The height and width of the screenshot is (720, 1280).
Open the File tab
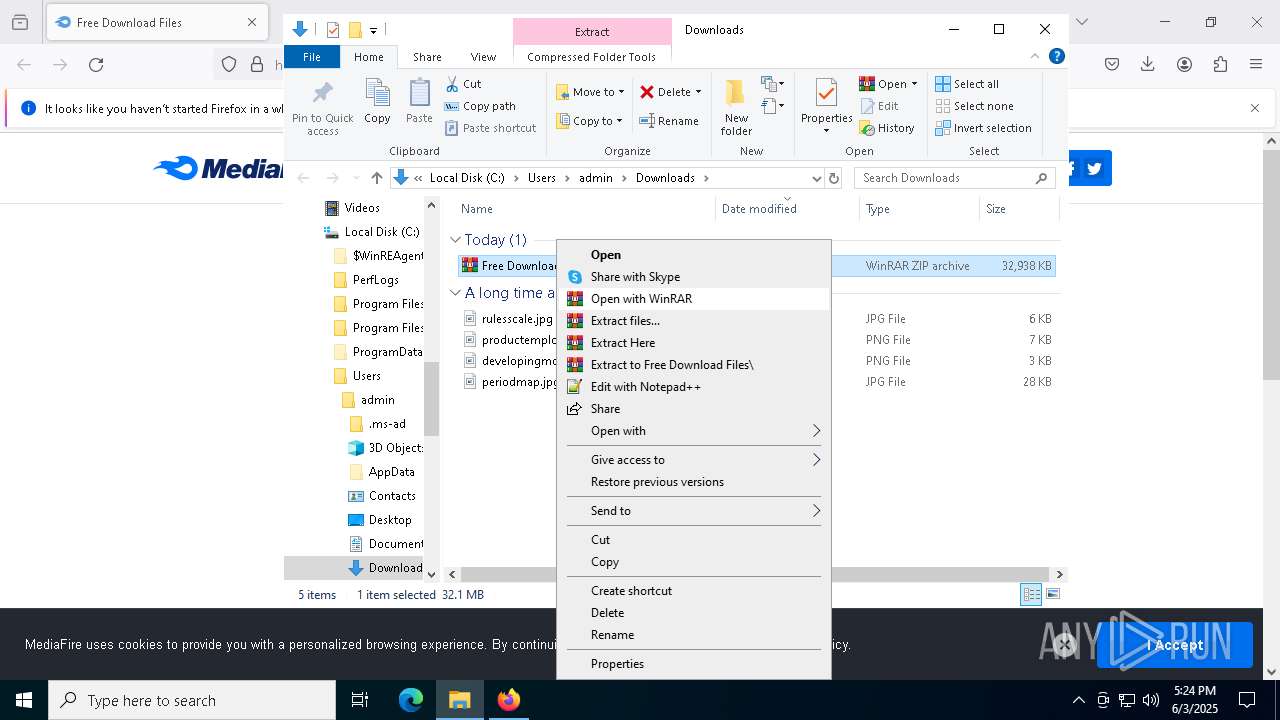[312, 57]
